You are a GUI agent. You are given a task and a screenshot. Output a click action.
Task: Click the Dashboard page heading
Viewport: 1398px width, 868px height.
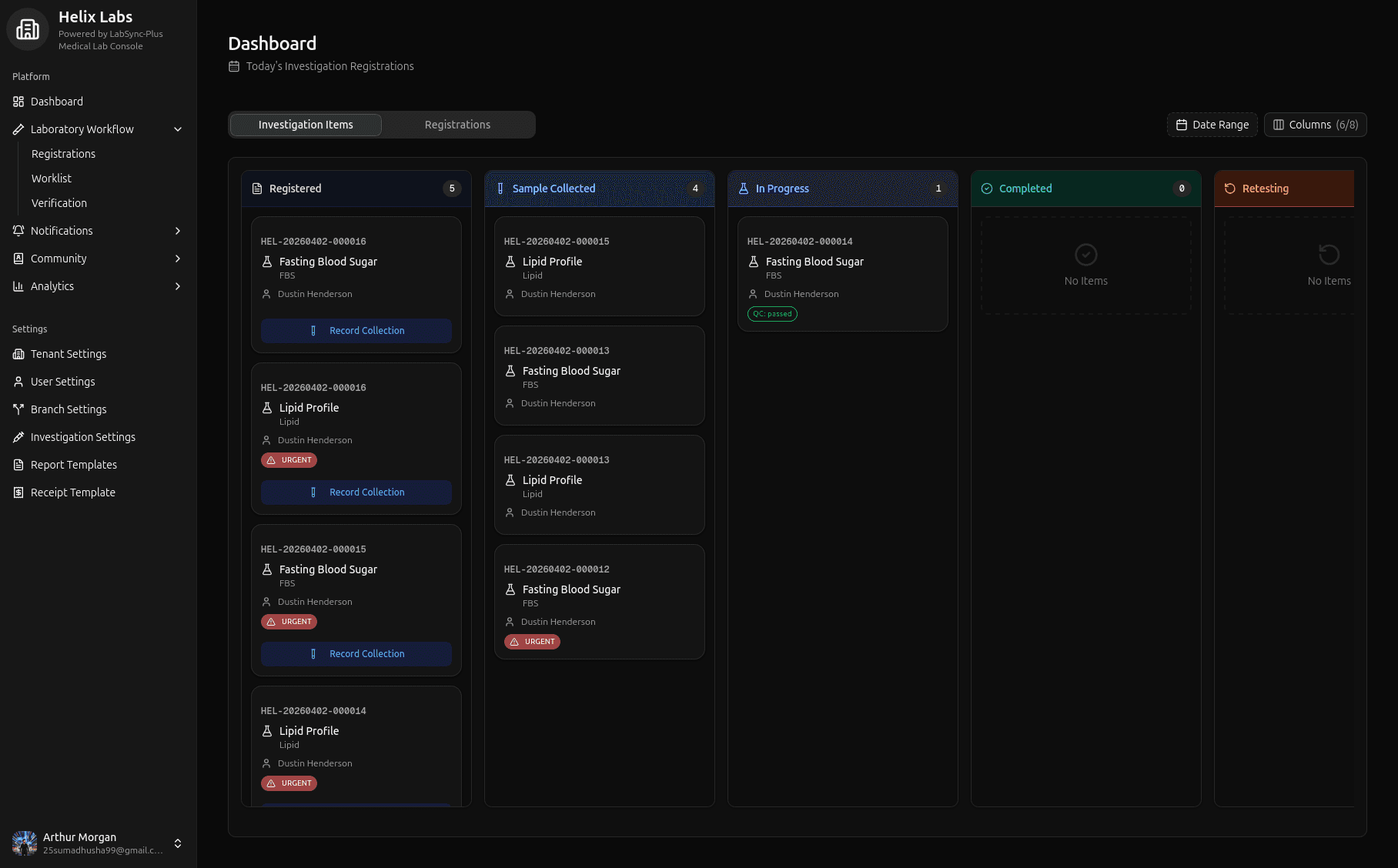click(x=273, y=44)
